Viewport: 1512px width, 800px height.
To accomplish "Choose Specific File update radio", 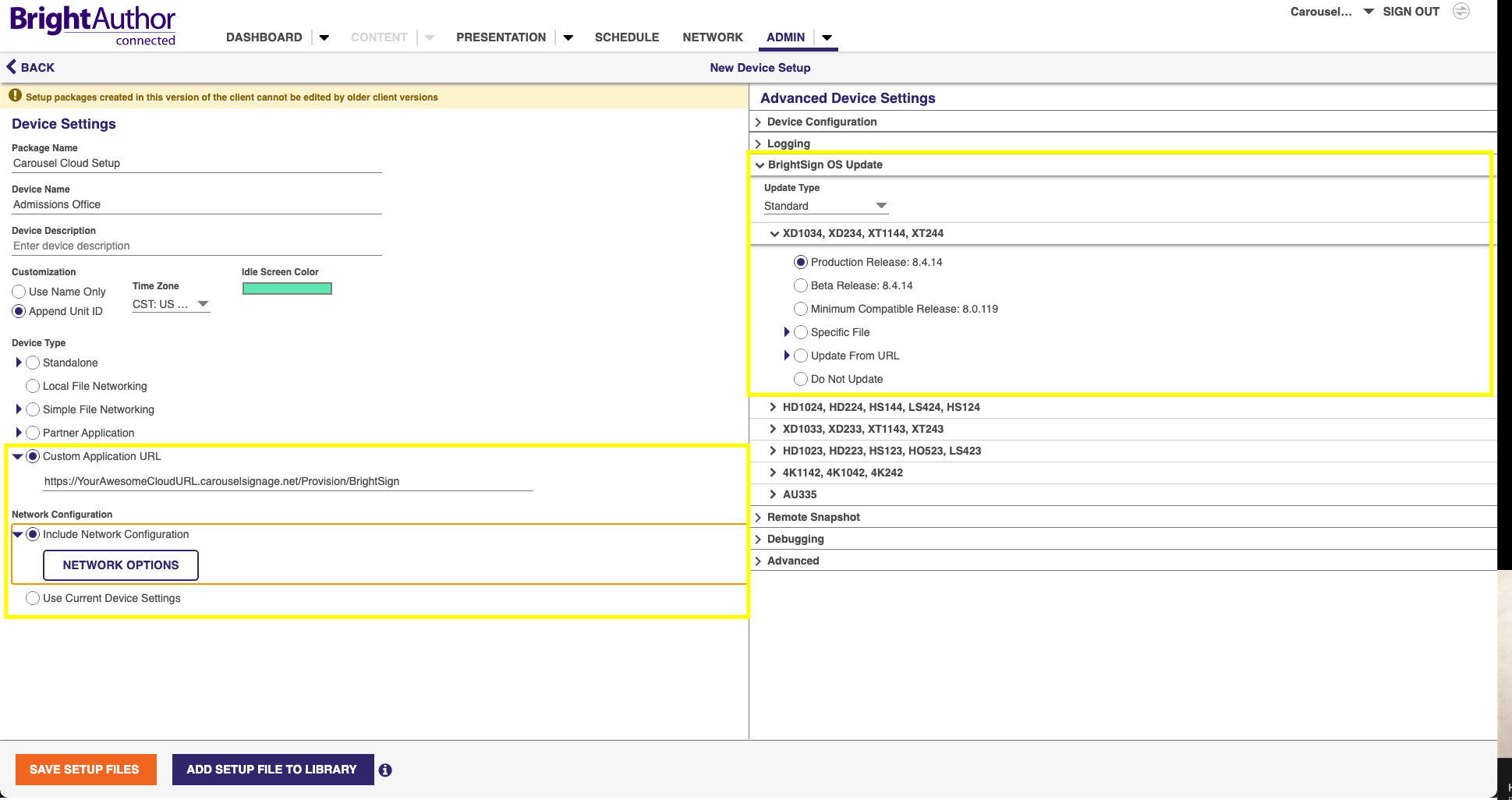I will [801, 332].
